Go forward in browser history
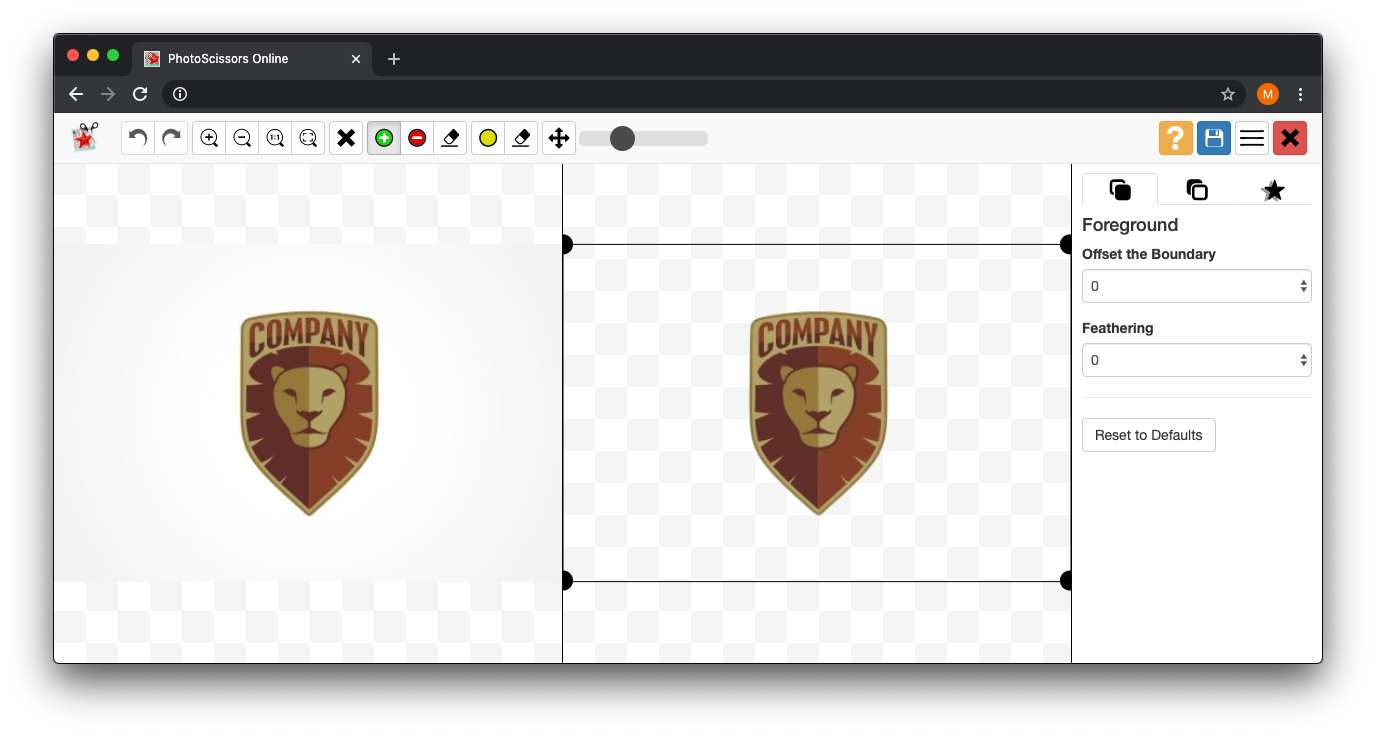The width and height of the screenshot is (1375, 732). coord(108,94)
